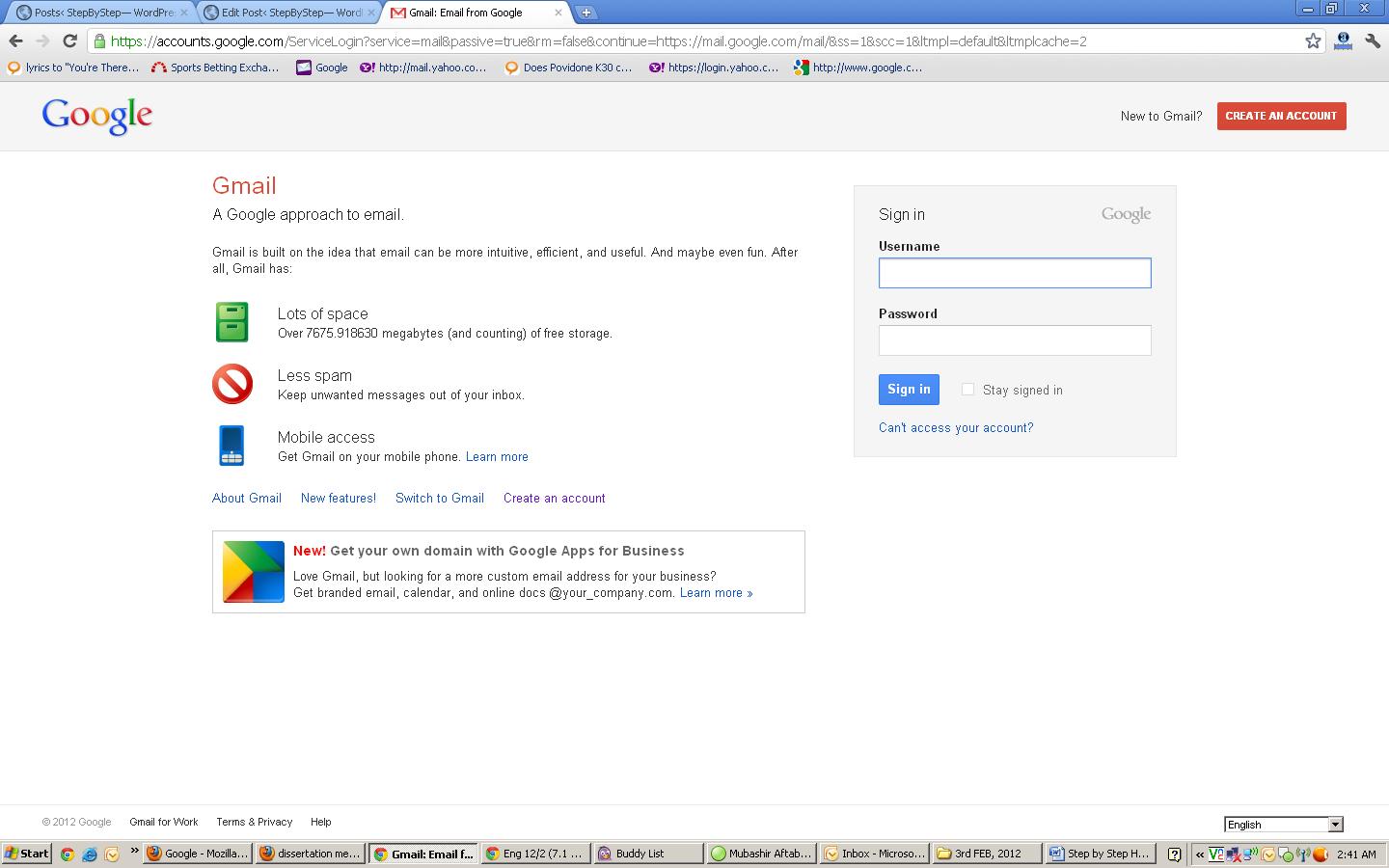Image resolution: width=1389 pixels, height=868 pixels.
Task: Click the browser back arrow button
Action: 15,41
